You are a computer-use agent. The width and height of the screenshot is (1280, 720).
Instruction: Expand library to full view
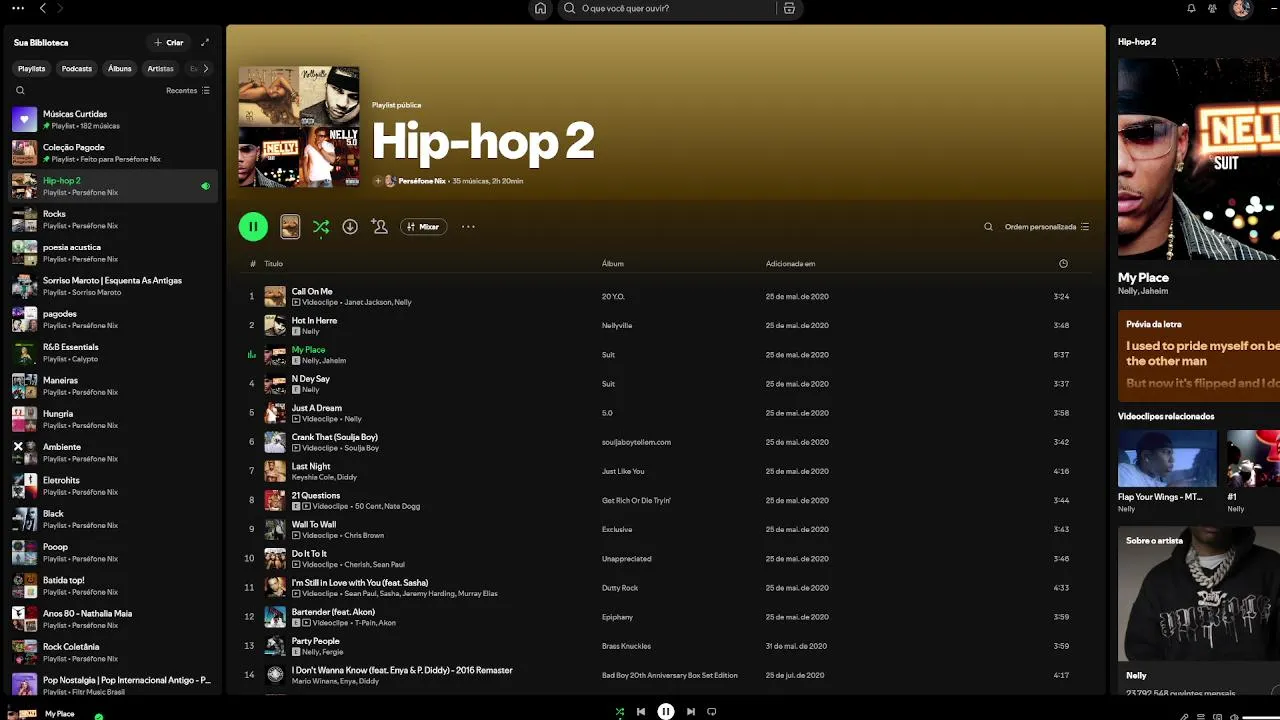click(x=205, y=42)
